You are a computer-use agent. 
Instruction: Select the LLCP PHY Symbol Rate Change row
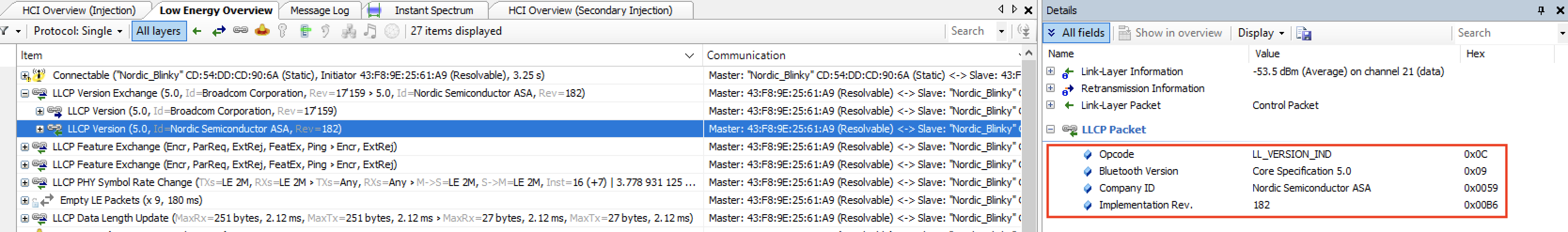[x=359, y=182]
